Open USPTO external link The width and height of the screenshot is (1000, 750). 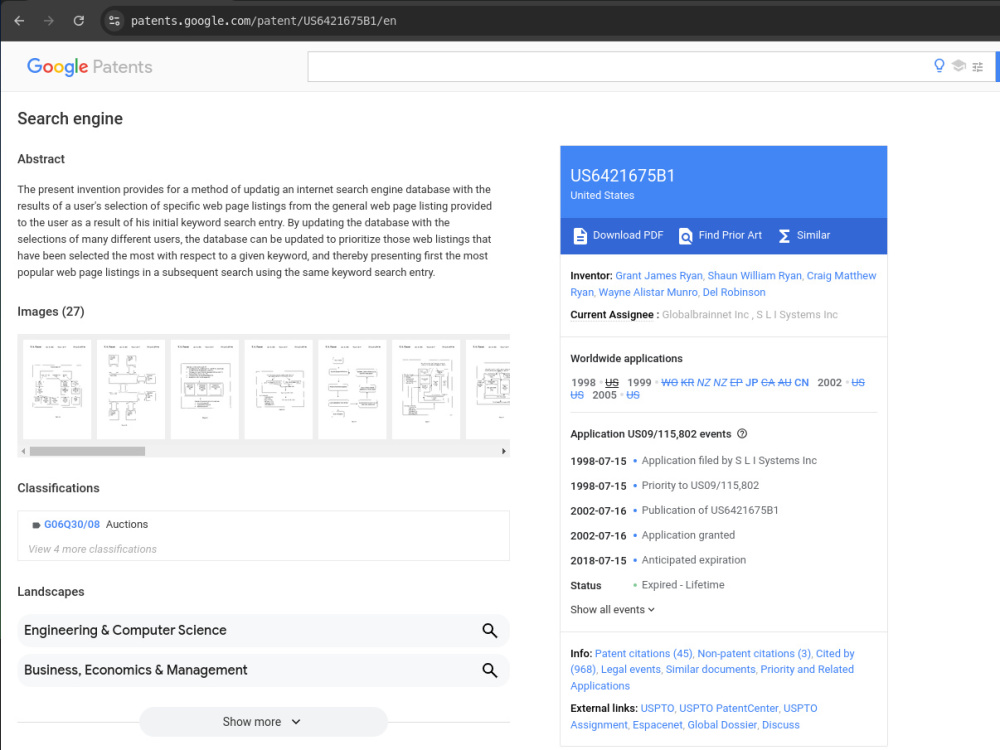coord(657,709)
